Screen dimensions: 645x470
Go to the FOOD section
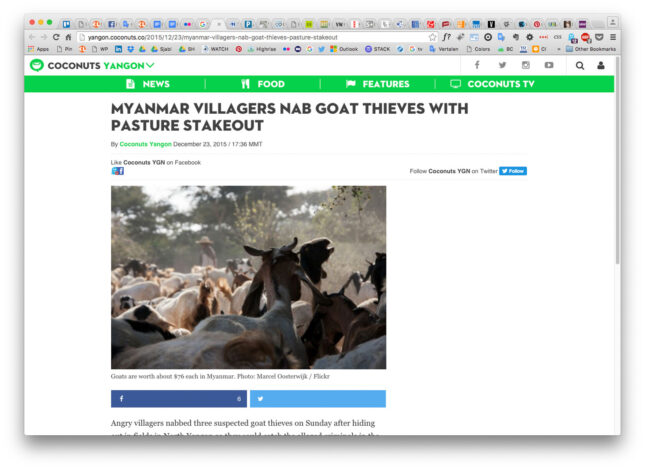(x=262, y=84)
